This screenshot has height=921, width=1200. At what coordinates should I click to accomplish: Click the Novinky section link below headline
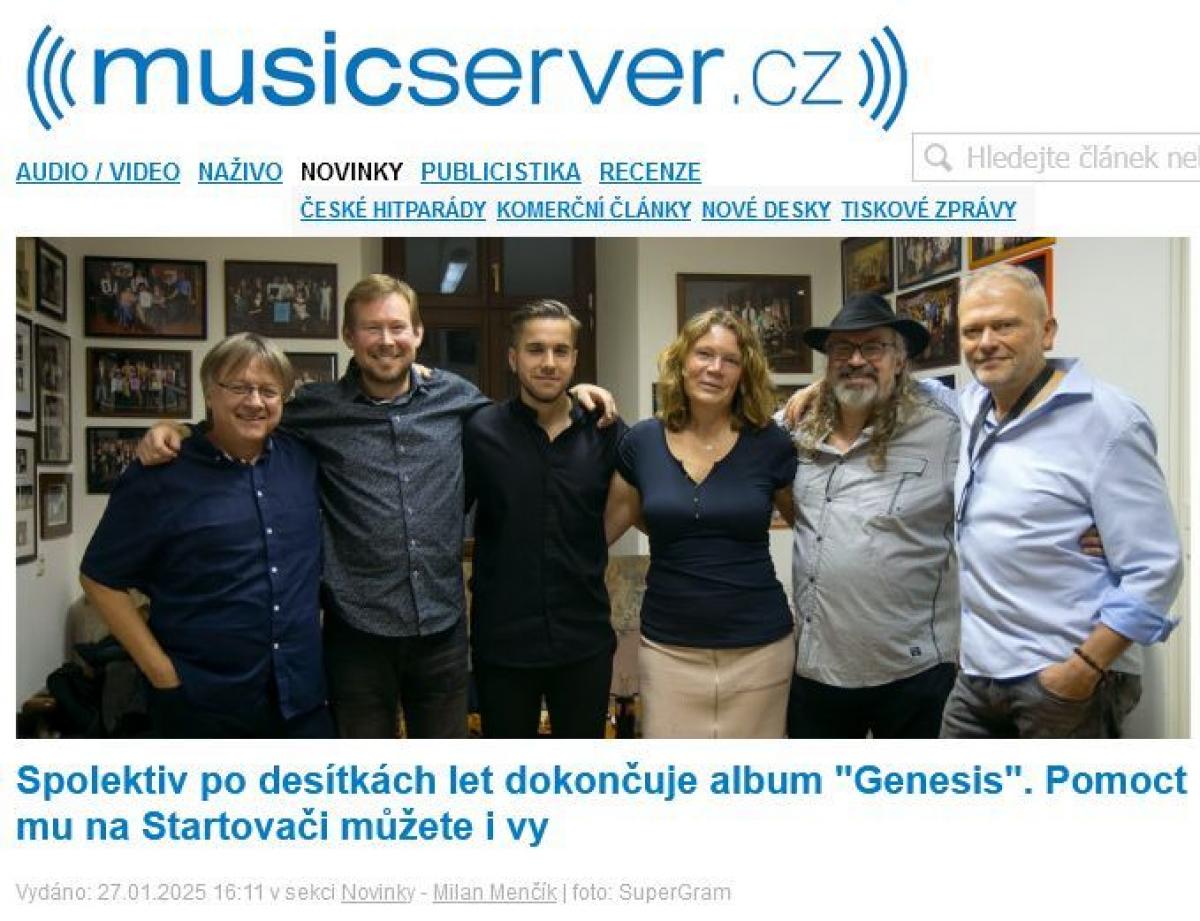point(377,892)
